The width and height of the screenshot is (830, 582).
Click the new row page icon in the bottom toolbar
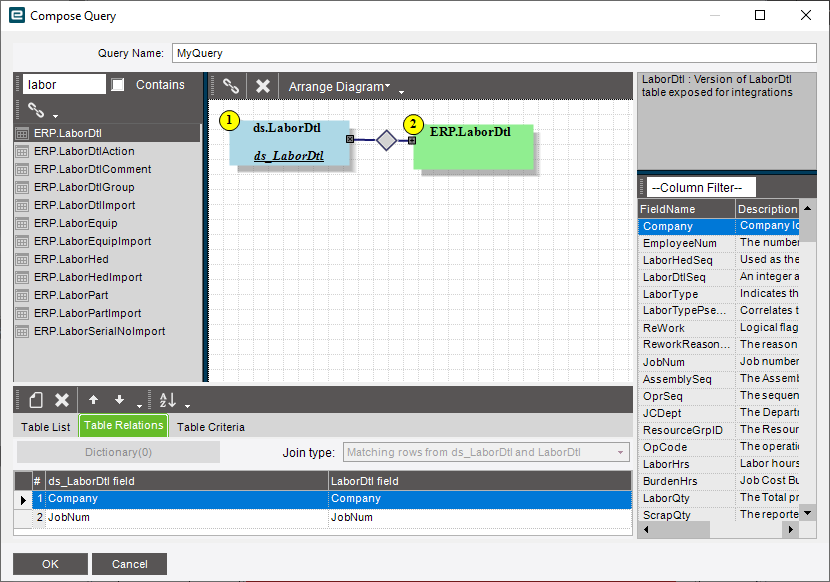click(36, 400)
